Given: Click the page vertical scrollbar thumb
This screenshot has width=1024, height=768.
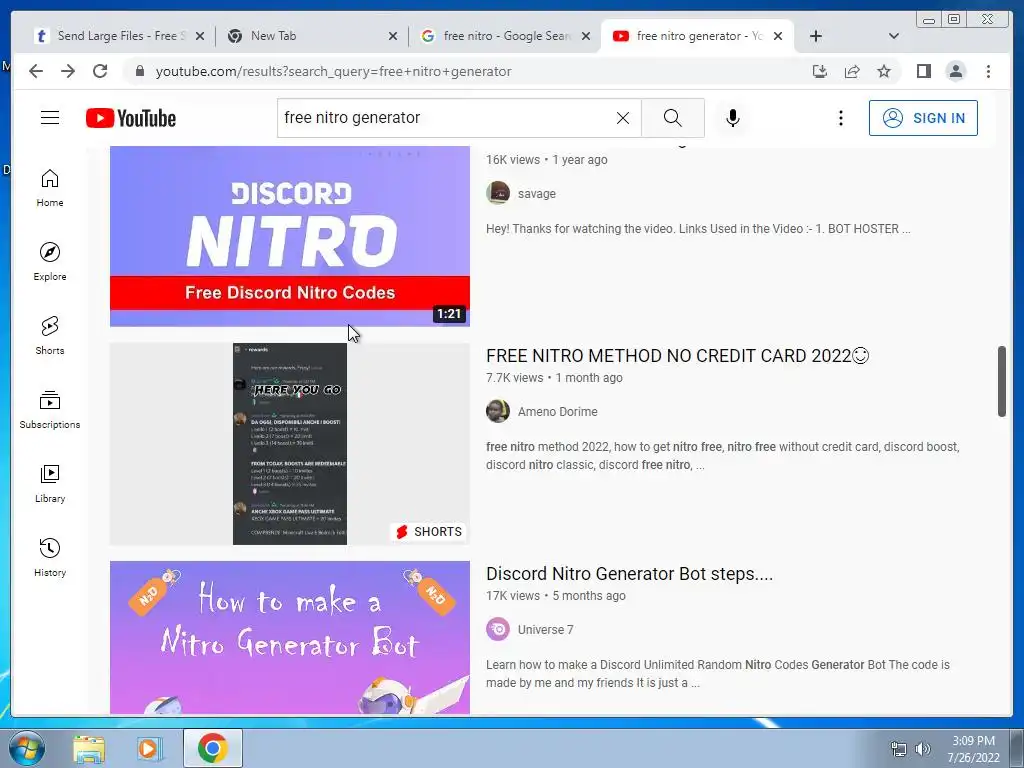Looking at the screenshot, I should click(1002, 381).
